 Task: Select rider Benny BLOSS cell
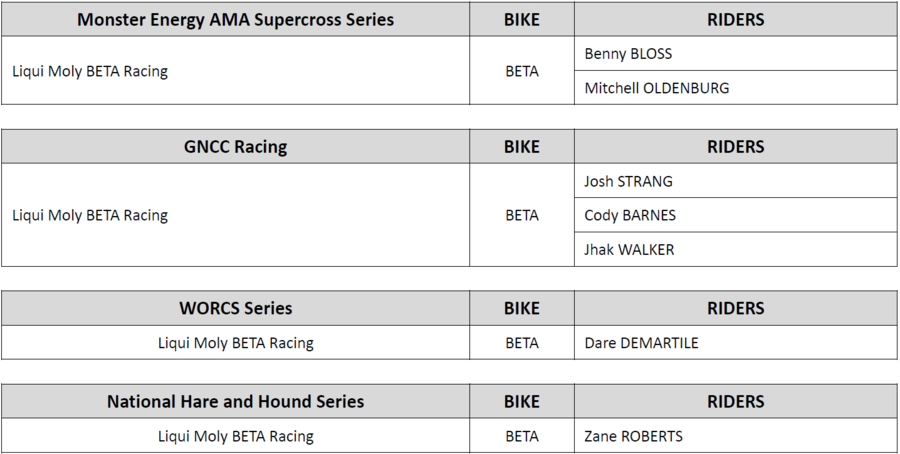[628, 54]
